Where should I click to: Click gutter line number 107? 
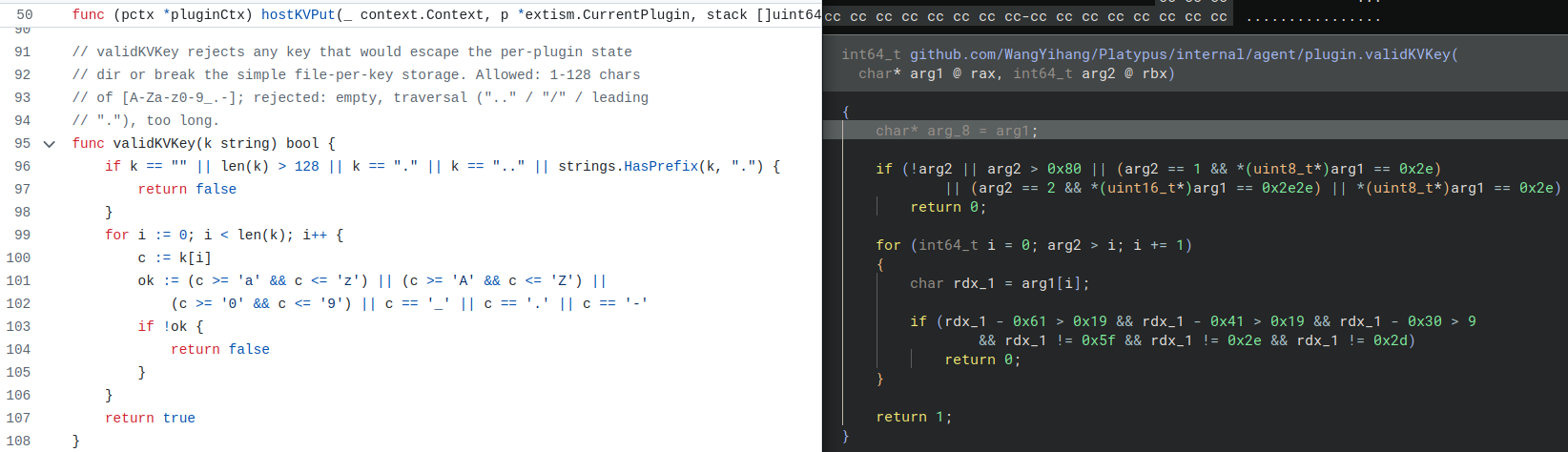[x=19, y=419]
